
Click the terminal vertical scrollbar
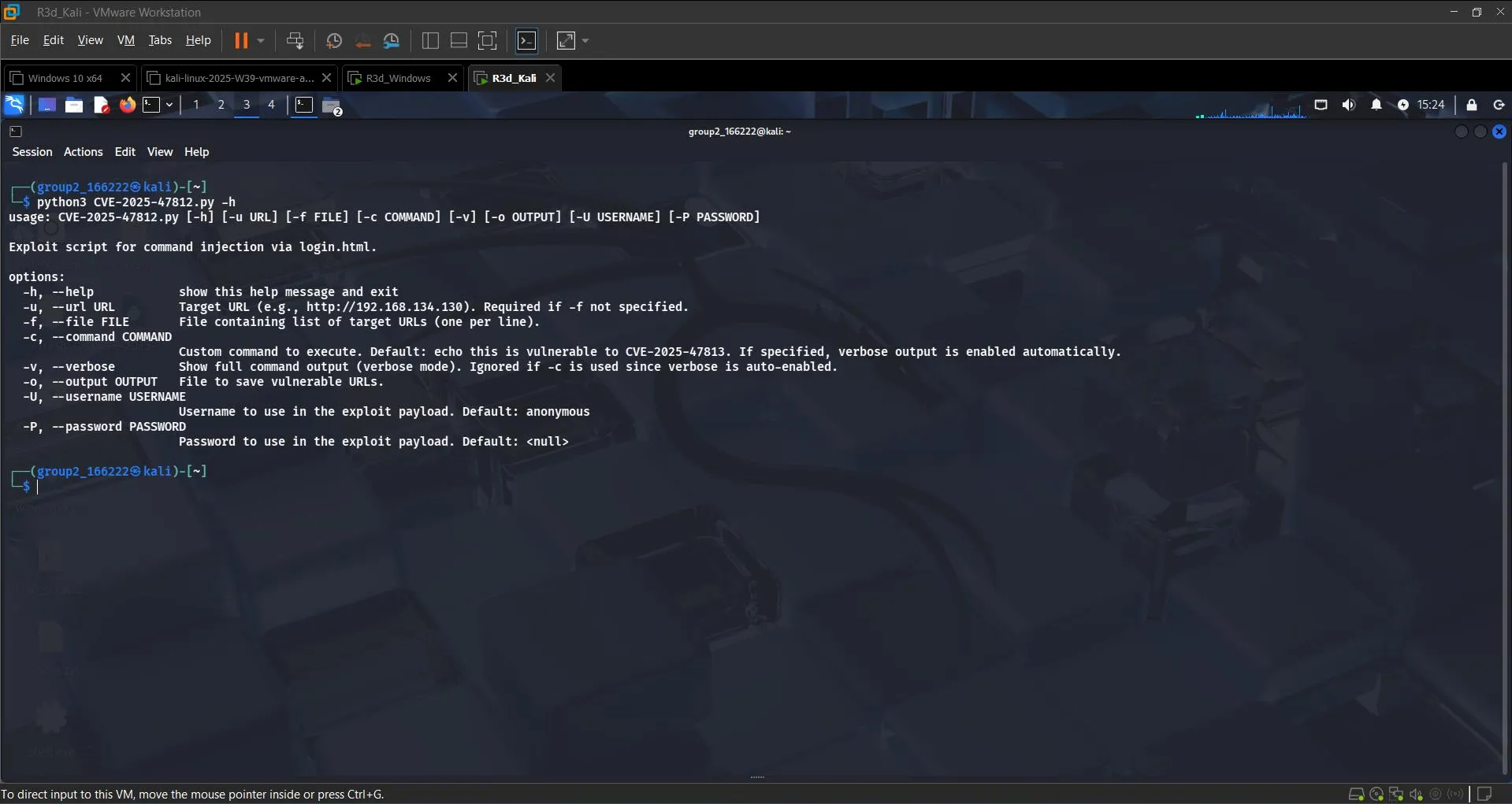(1504, 469)
